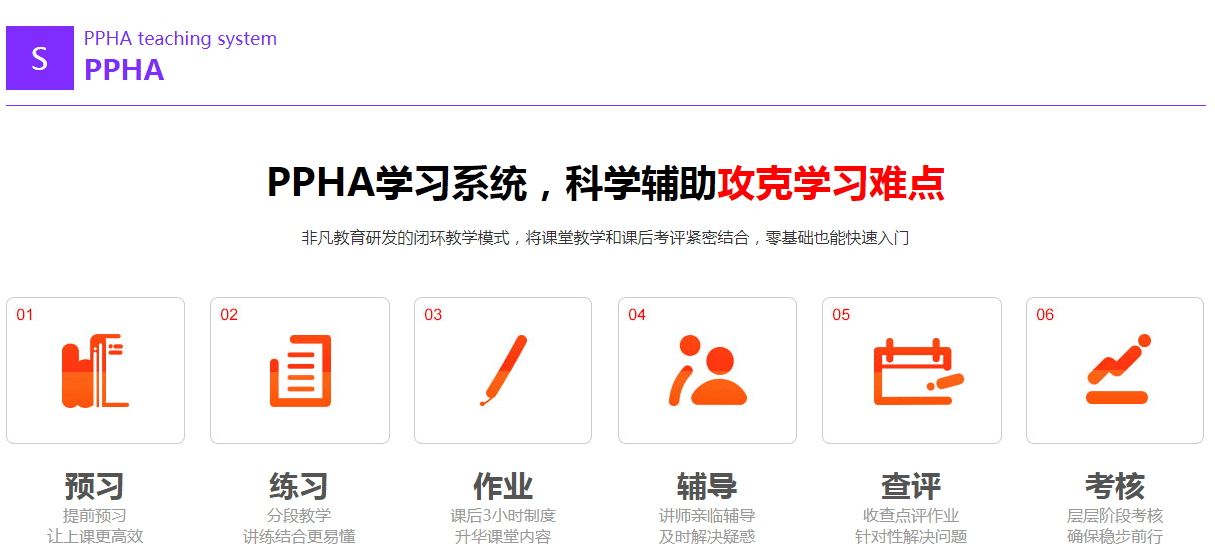The height and width of the screenshot is (546, 1215).
Task: Click the 针对性解决问题 description line
Action: coord(911,536)
